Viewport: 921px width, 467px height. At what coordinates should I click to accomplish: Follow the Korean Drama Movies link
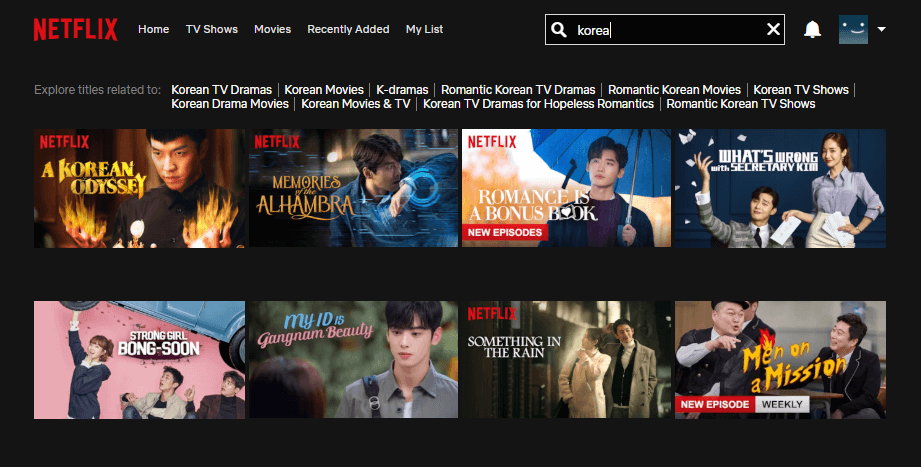230,104
